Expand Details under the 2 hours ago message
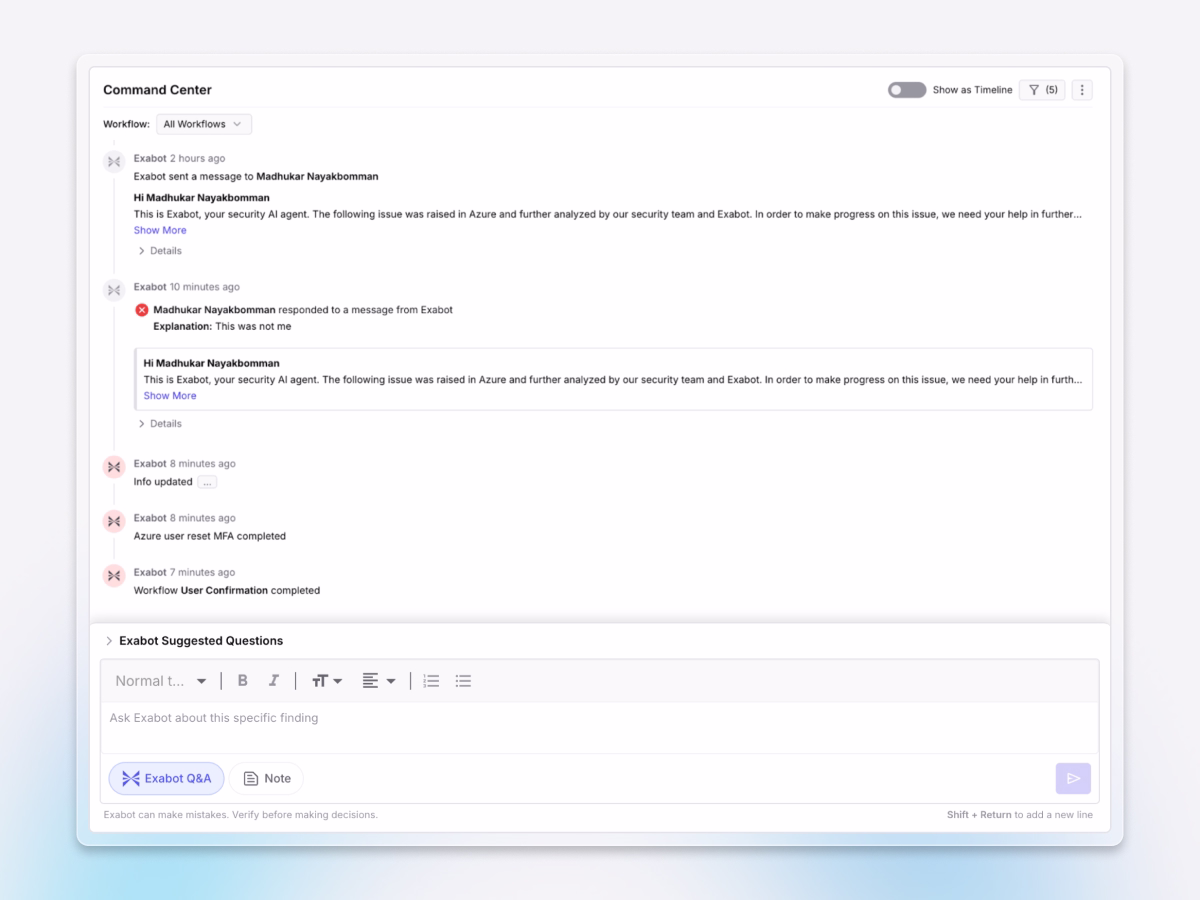 point(160,251)
